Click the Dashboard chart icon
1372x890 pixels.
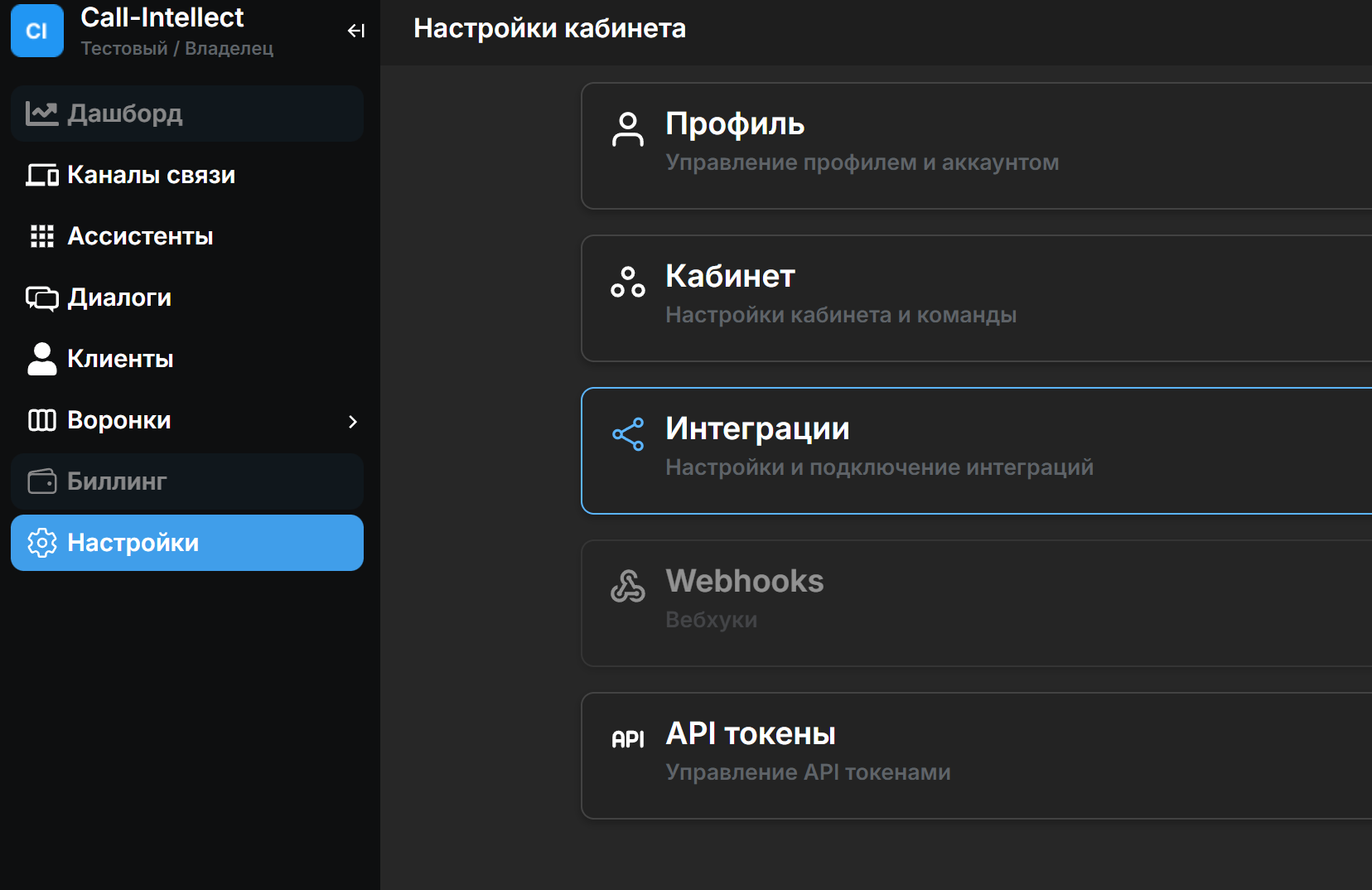(x=41, y=114)
